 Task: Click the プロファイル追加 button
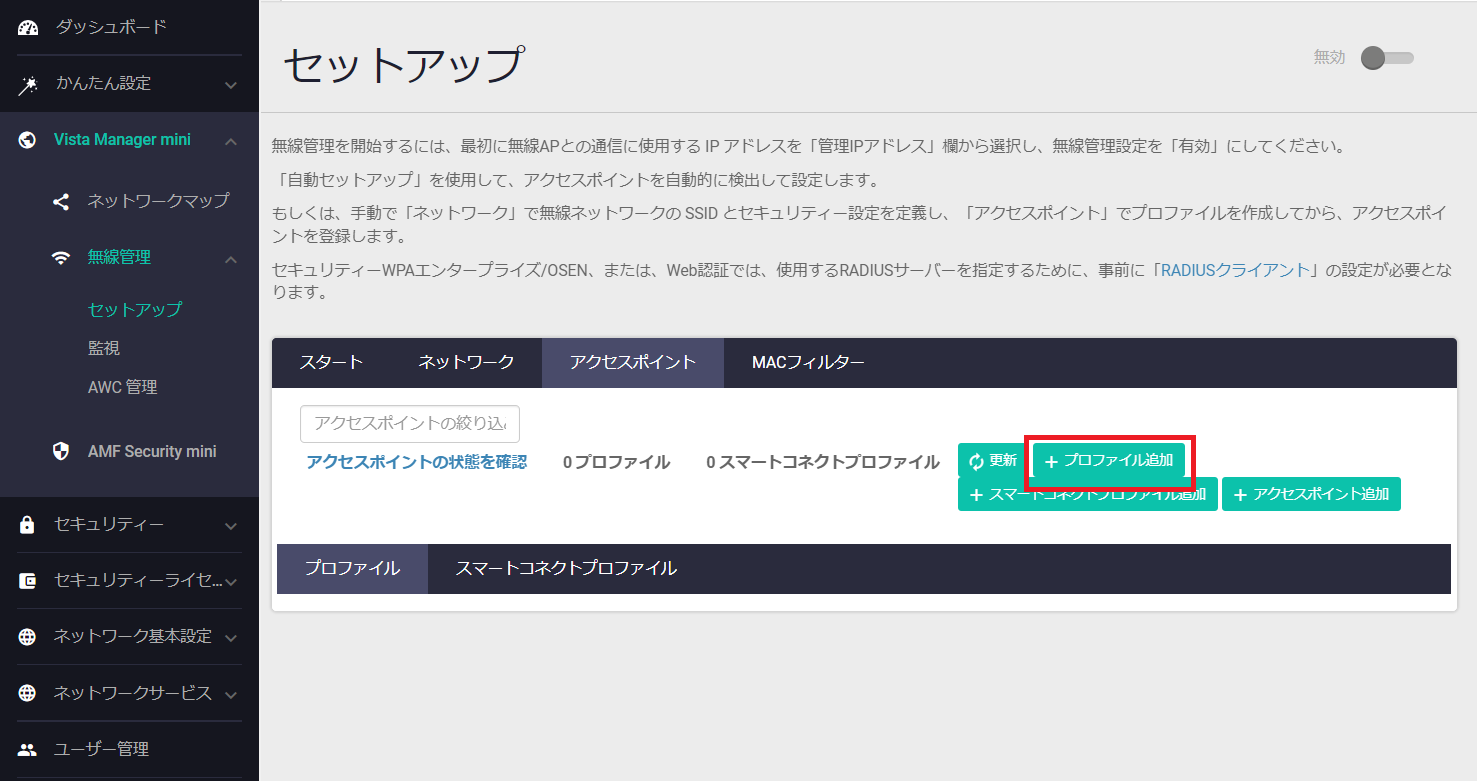pyautogui.click(x=1109, y=461)
